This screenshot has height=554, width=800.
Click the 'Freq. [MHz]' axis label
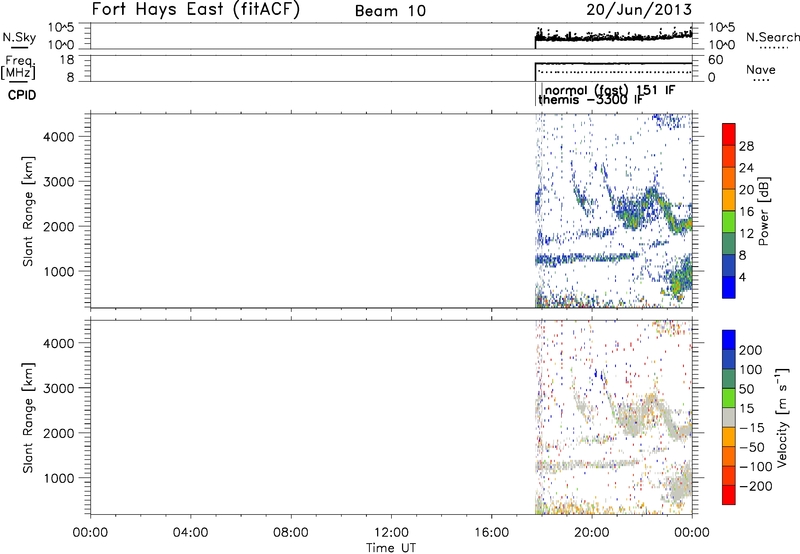[18, 67]
